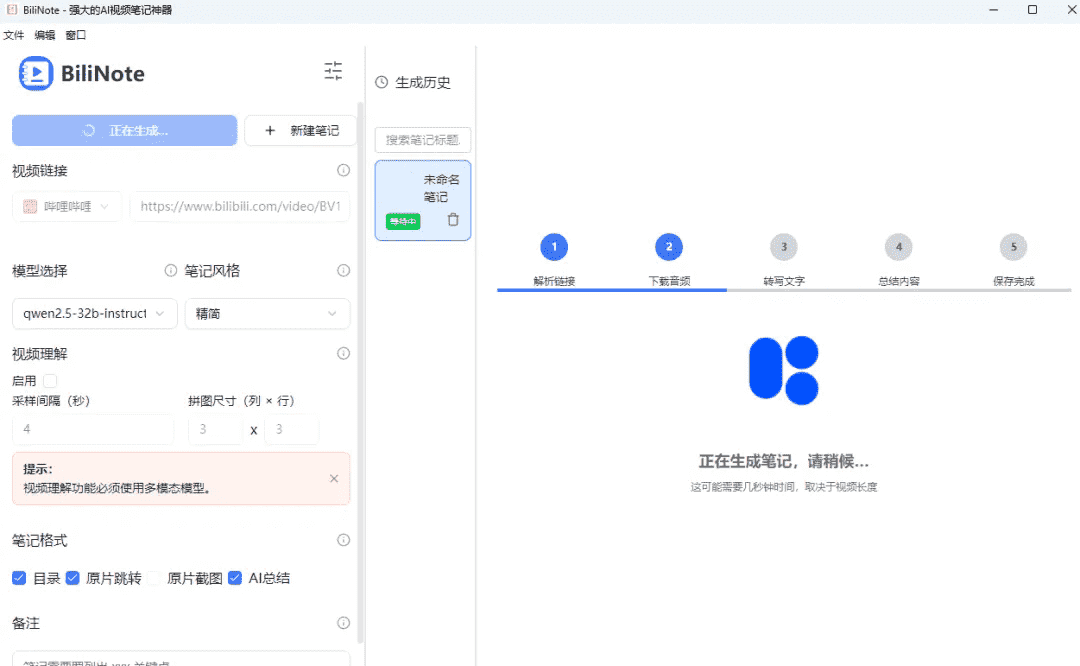Click the info icon next to 模型选择

(x=171, y=271)
